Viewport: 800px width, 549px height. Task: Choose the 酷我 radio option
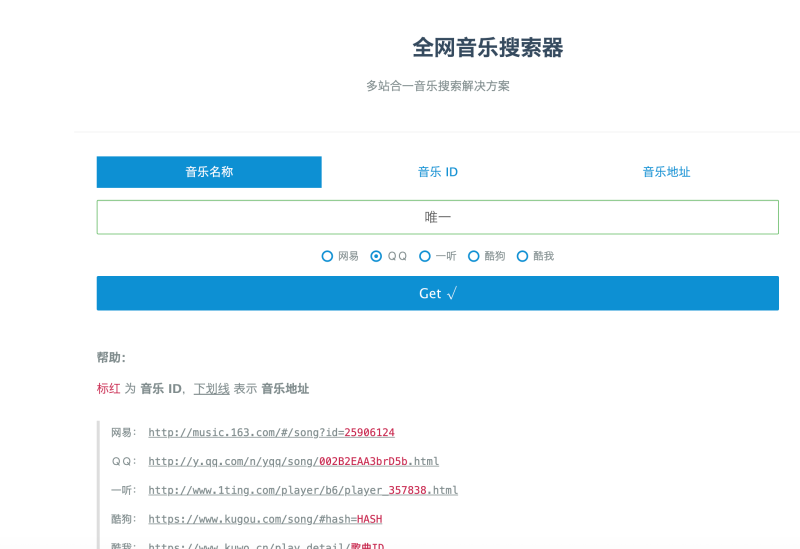[x=522, y=256]
